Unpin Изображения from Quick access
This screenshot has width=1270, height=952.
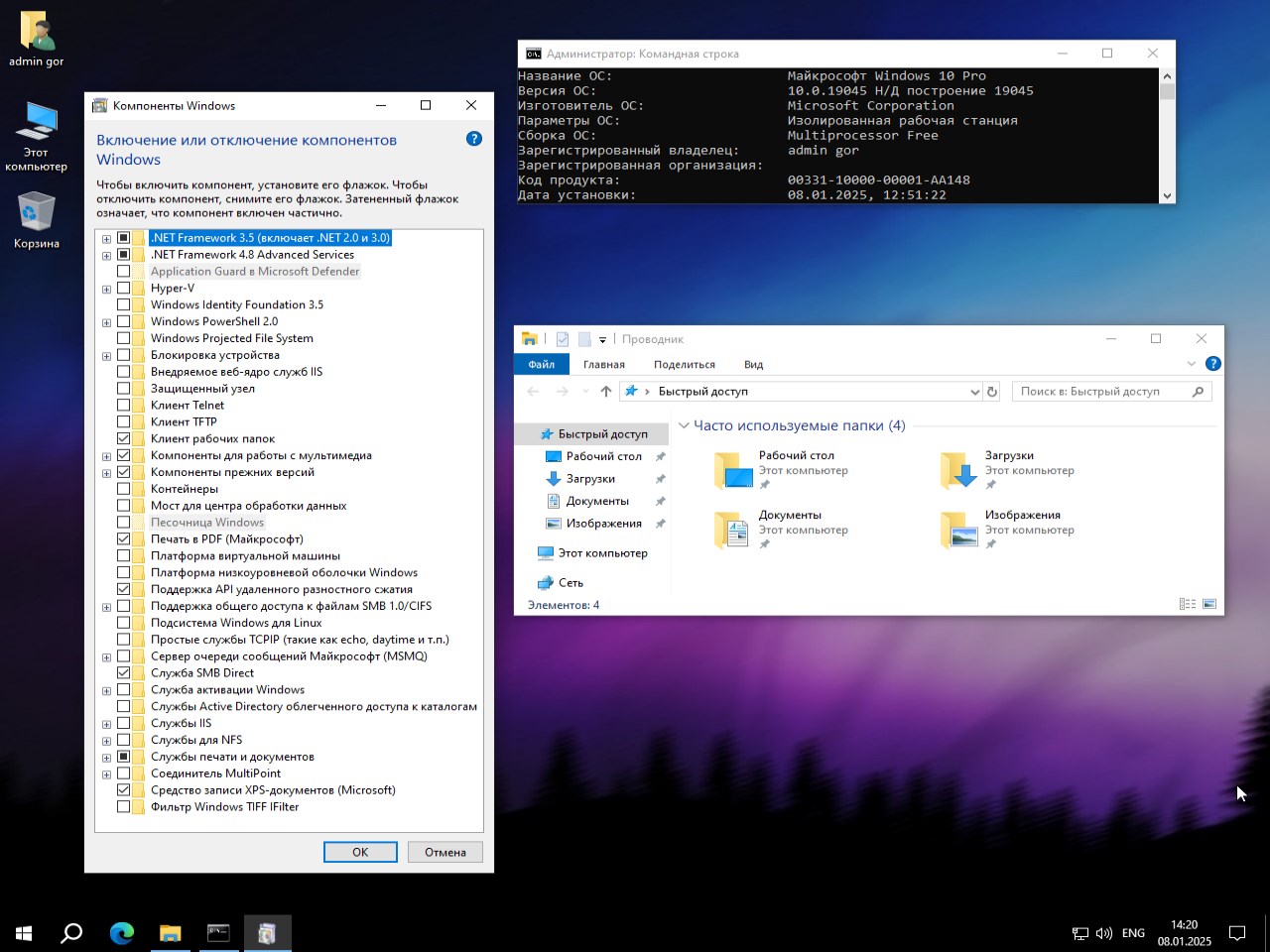coord(991,541)
